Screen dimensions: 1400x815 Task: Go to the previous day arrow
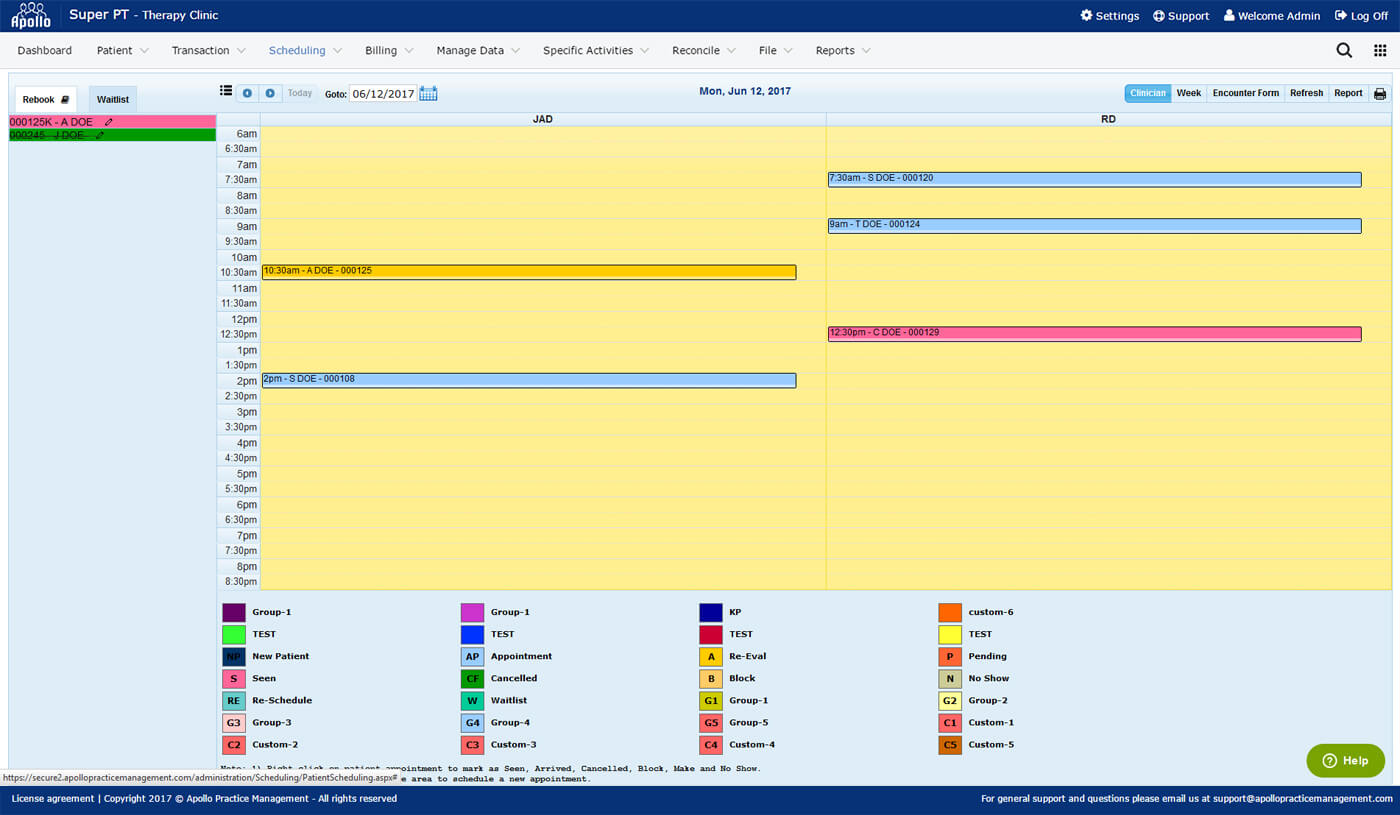click(247, 93)
